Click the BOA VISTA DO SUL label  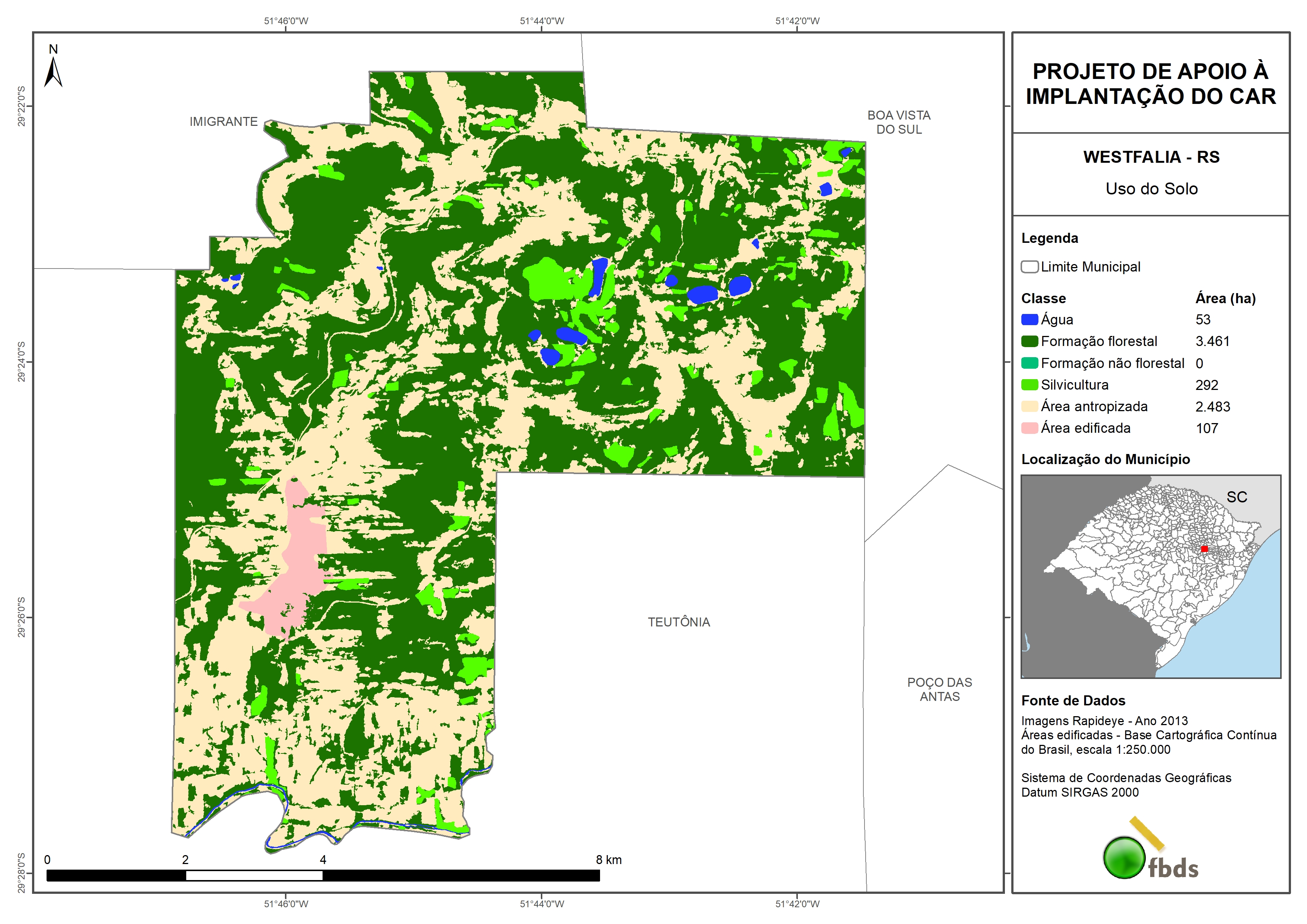click(899, 123)
